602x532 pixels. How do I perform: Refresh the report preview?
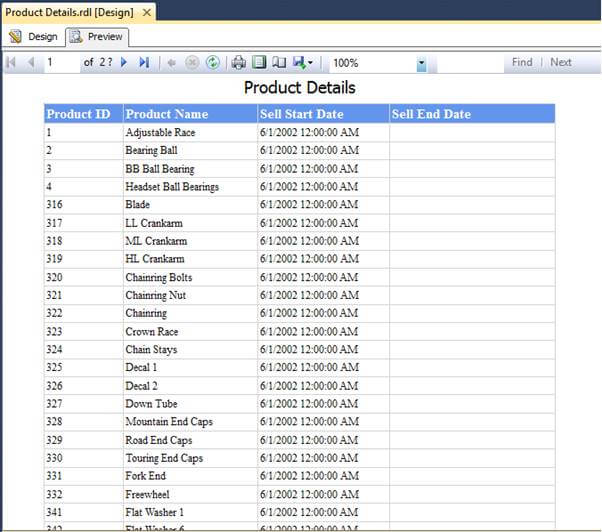pos(213,63)
